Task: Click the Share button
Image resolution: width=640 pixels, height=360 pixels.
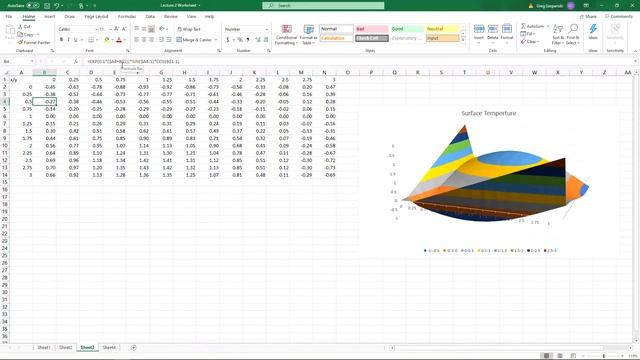Action: click(588, 17)
